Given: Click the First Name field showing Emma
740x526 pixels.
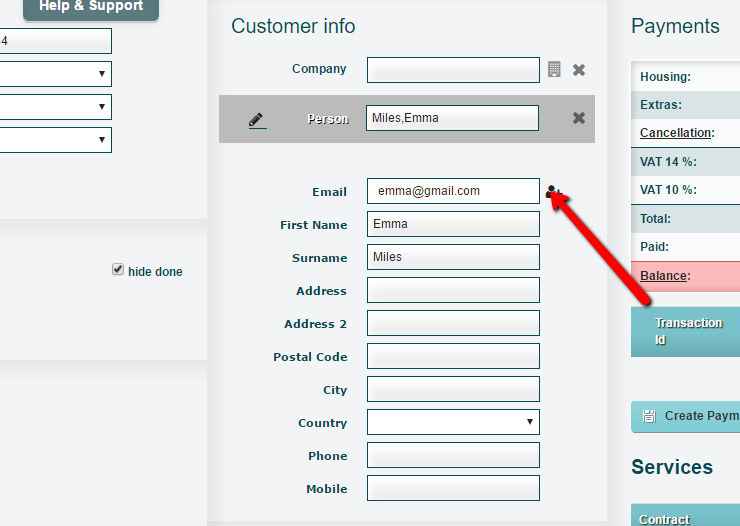Looking at the screenshot, I should (x=453, y=224).
